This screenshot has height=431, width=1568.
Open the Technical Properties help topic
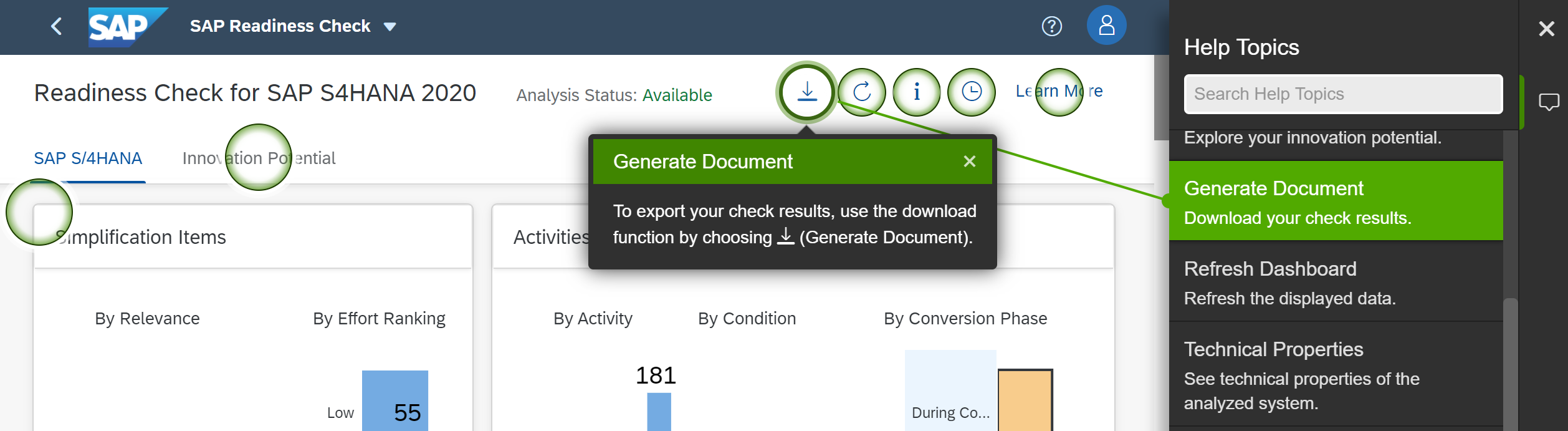[x=1336, y=374]
